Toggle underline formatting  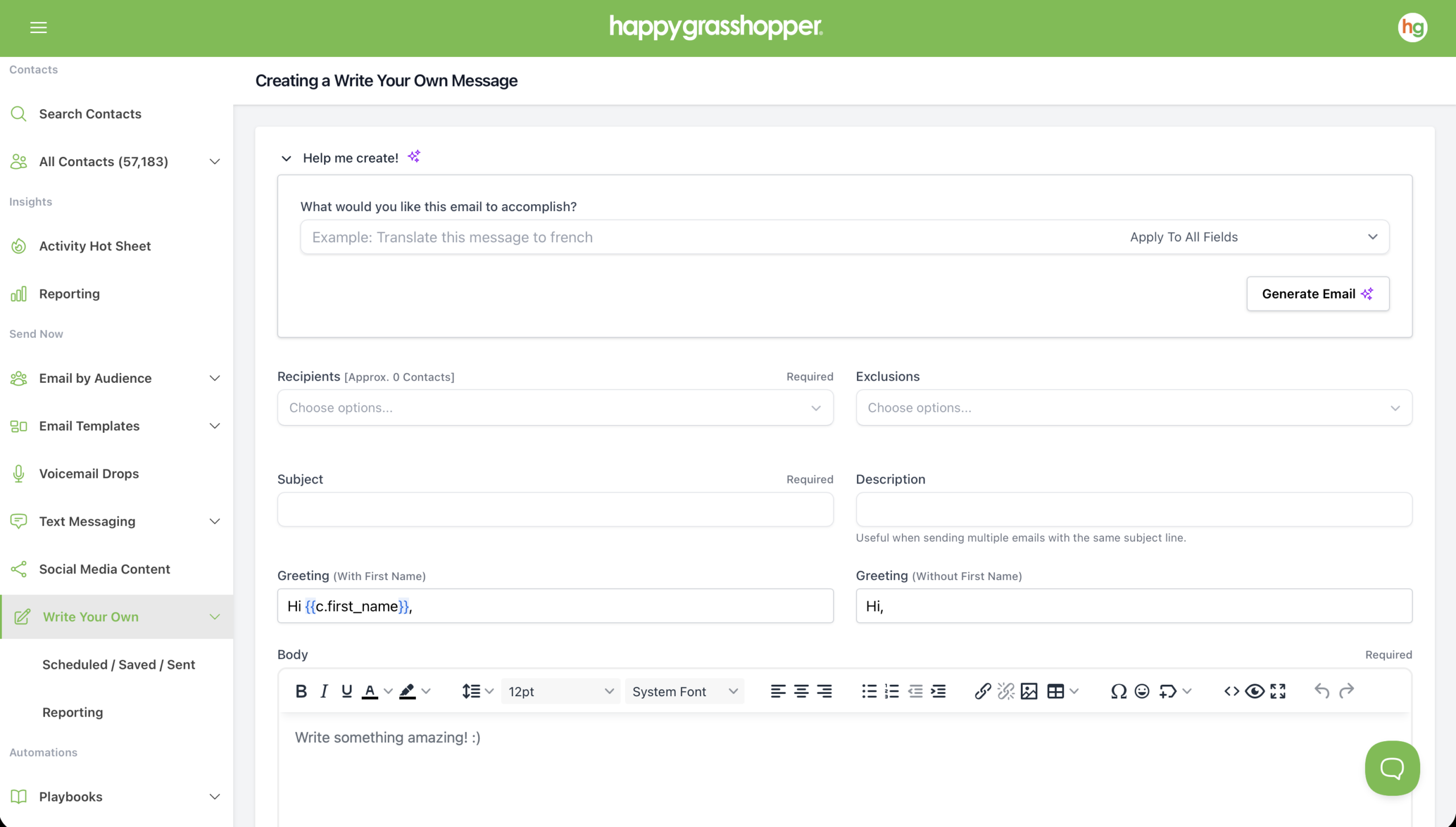point(347,691)
